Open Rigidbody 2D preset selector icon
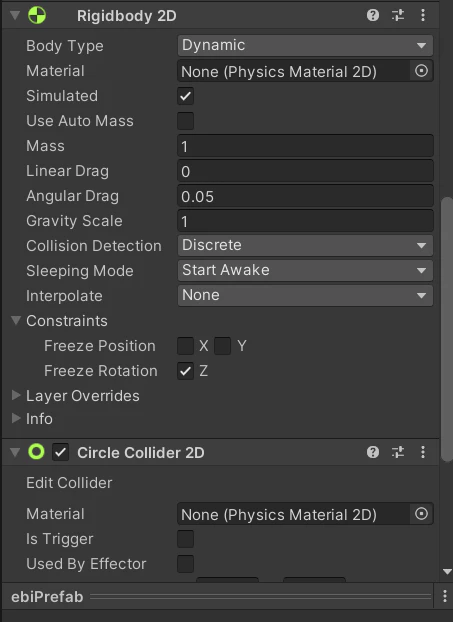 point(397,15)
